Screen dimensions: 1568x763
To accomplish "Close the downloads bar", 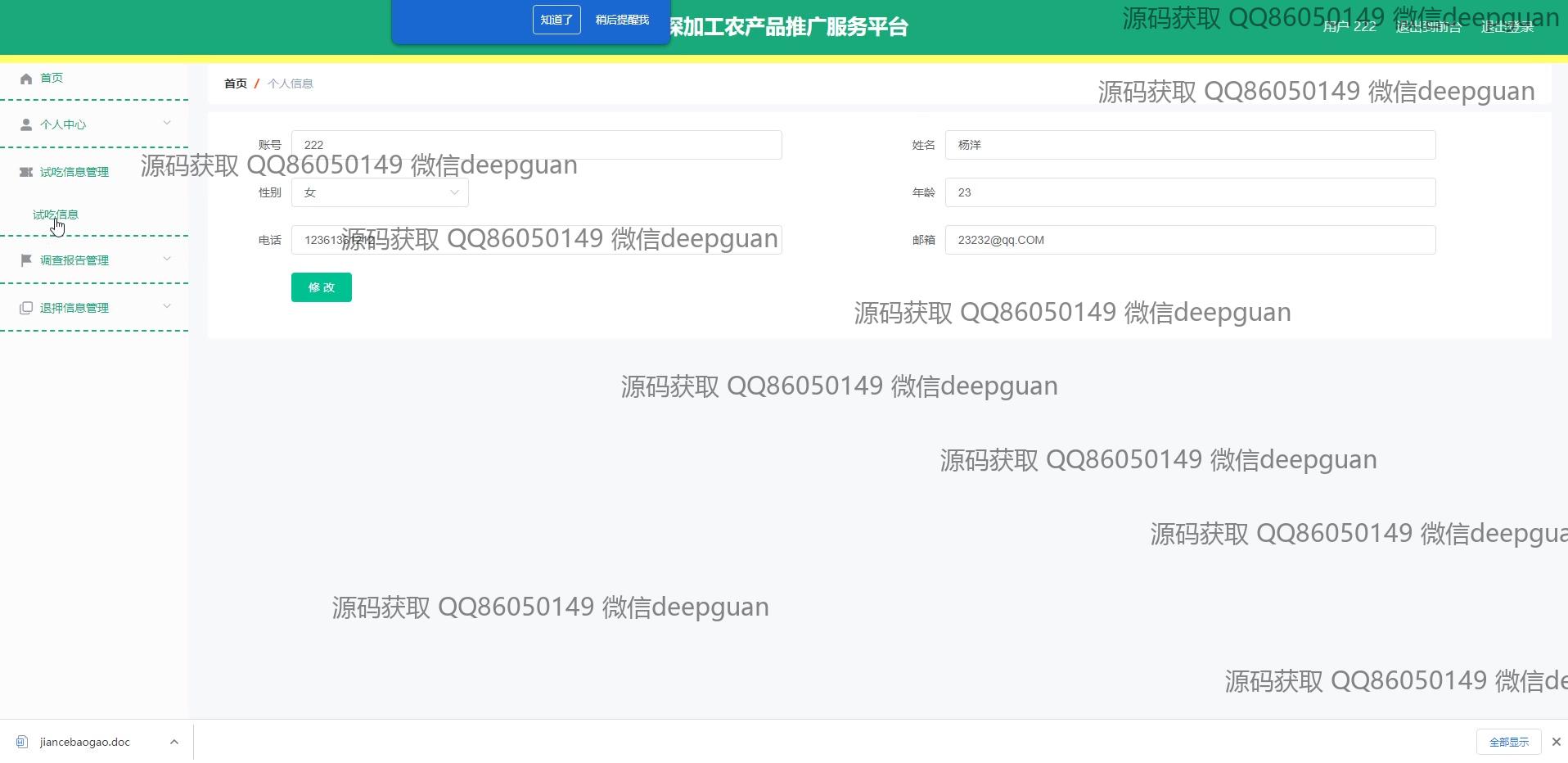I will [1556, 742].
